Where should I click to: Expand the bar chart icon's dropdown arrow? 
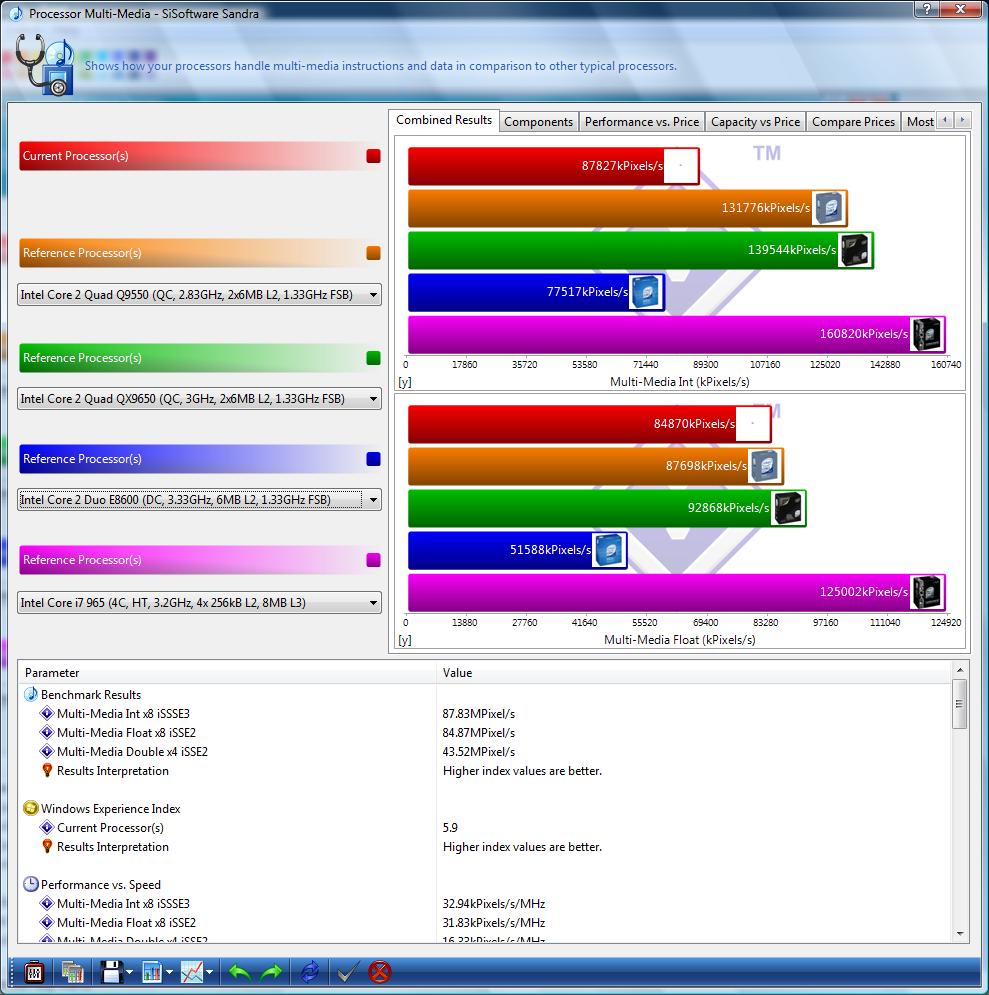pos(169,972)
